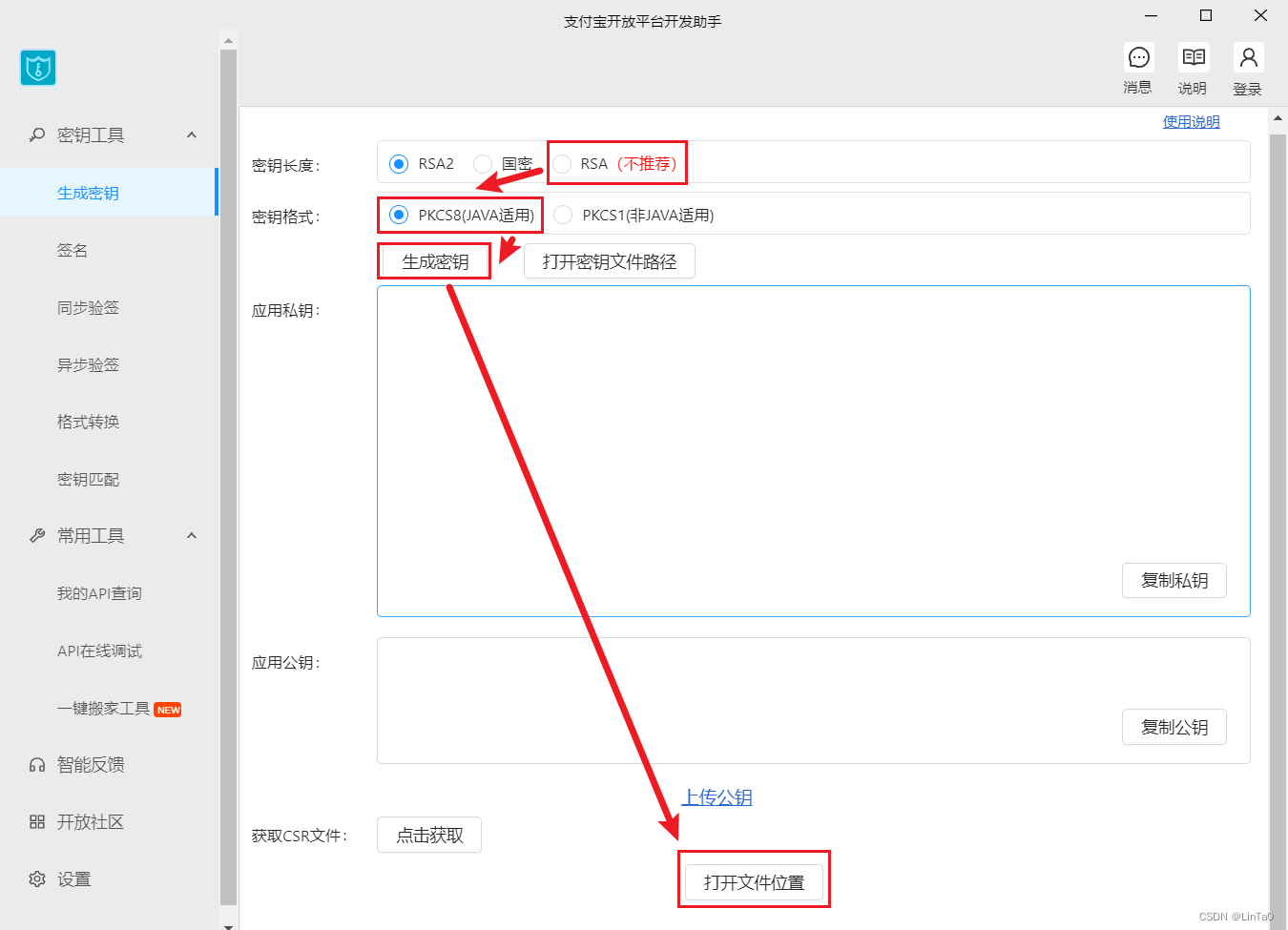Click the 打开文件位置 button

pos(754,882)
